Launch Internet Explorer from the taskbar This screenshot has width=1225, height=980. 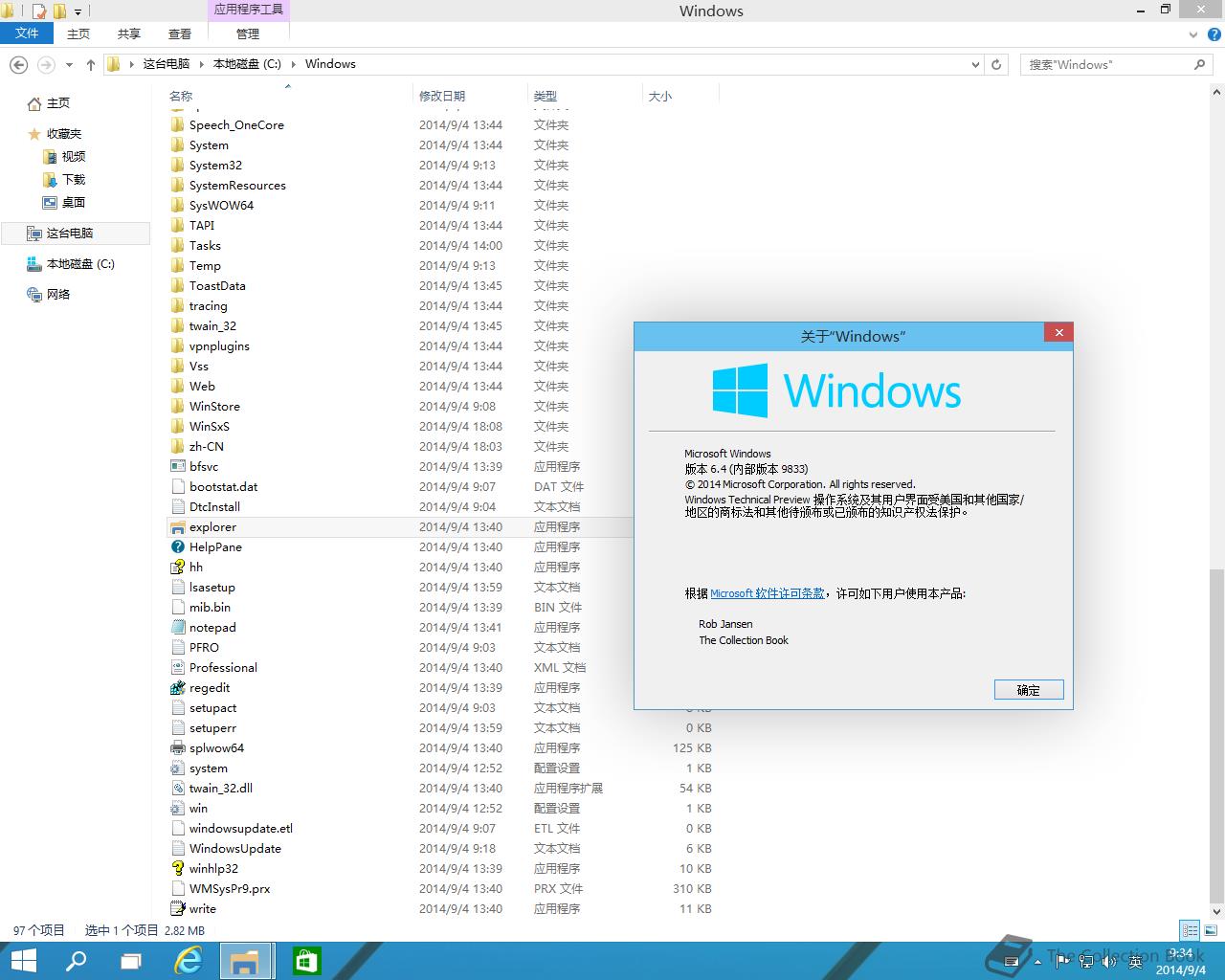point(189,961)
